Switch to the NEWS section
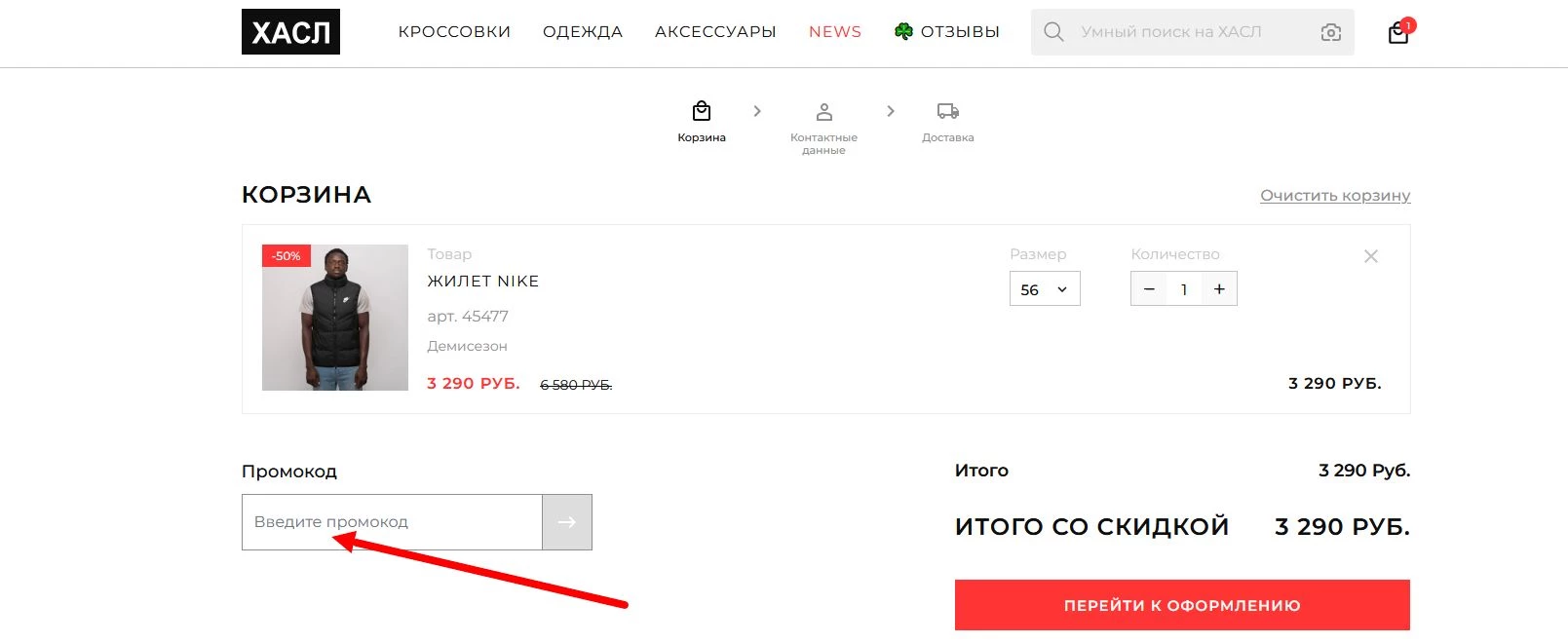The width and height of the screenshot is (1568, 643). 834,31
